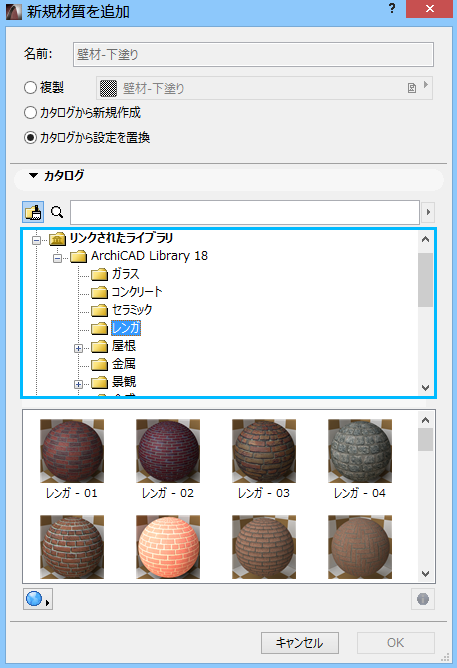This screenshot has height=668, width=457.
Task: Click the info icon button
Action: [x=423, y=599]
